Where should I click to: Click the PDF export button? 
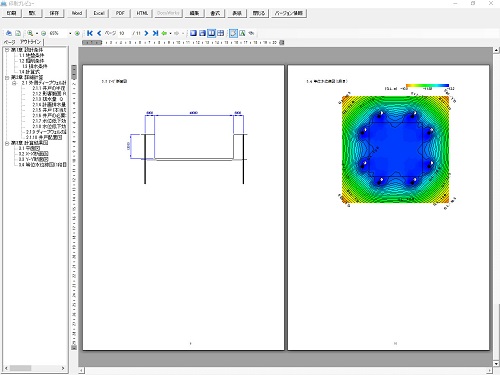[x=120, y=13]
